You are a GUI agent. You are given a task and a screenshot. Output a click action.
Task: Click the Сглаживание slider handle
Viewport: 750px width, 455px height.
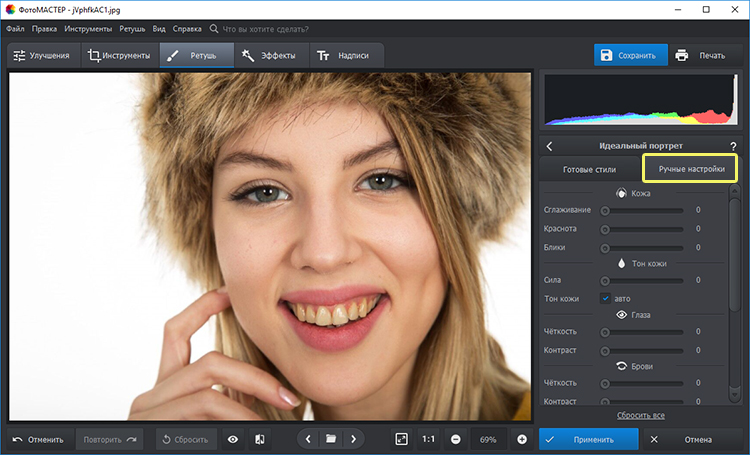[604, 211]
